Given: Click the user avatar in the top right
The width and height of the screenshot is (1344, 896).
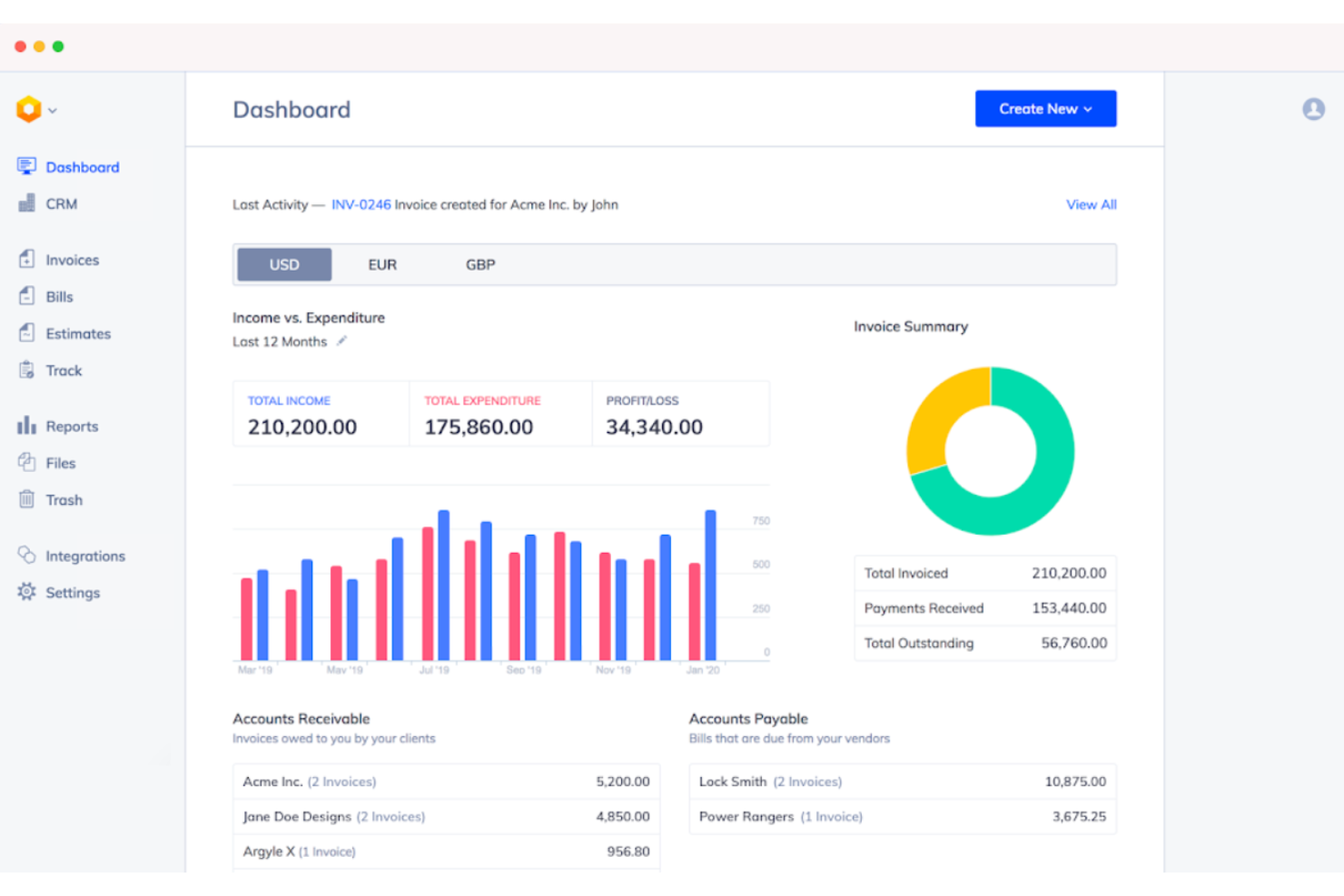Looking at the screenshot, I should point(1313,109).
